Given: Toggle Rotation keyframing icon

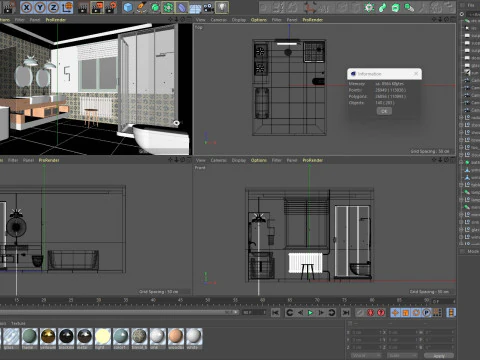Looking at the screenshot, I should coord(416,313).
